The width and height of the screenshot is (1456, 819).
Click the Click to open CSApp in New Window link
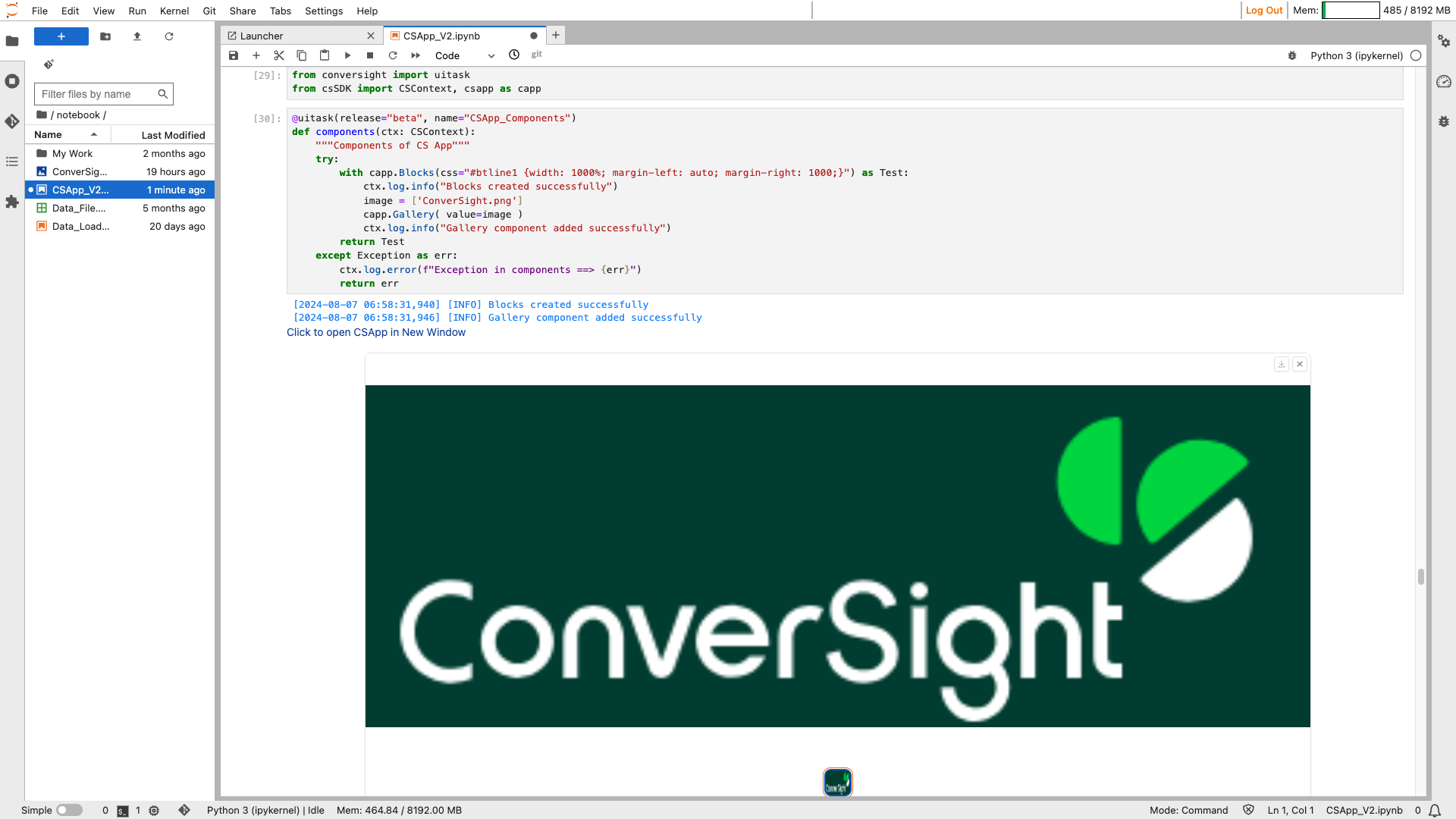tap(376, 332)
